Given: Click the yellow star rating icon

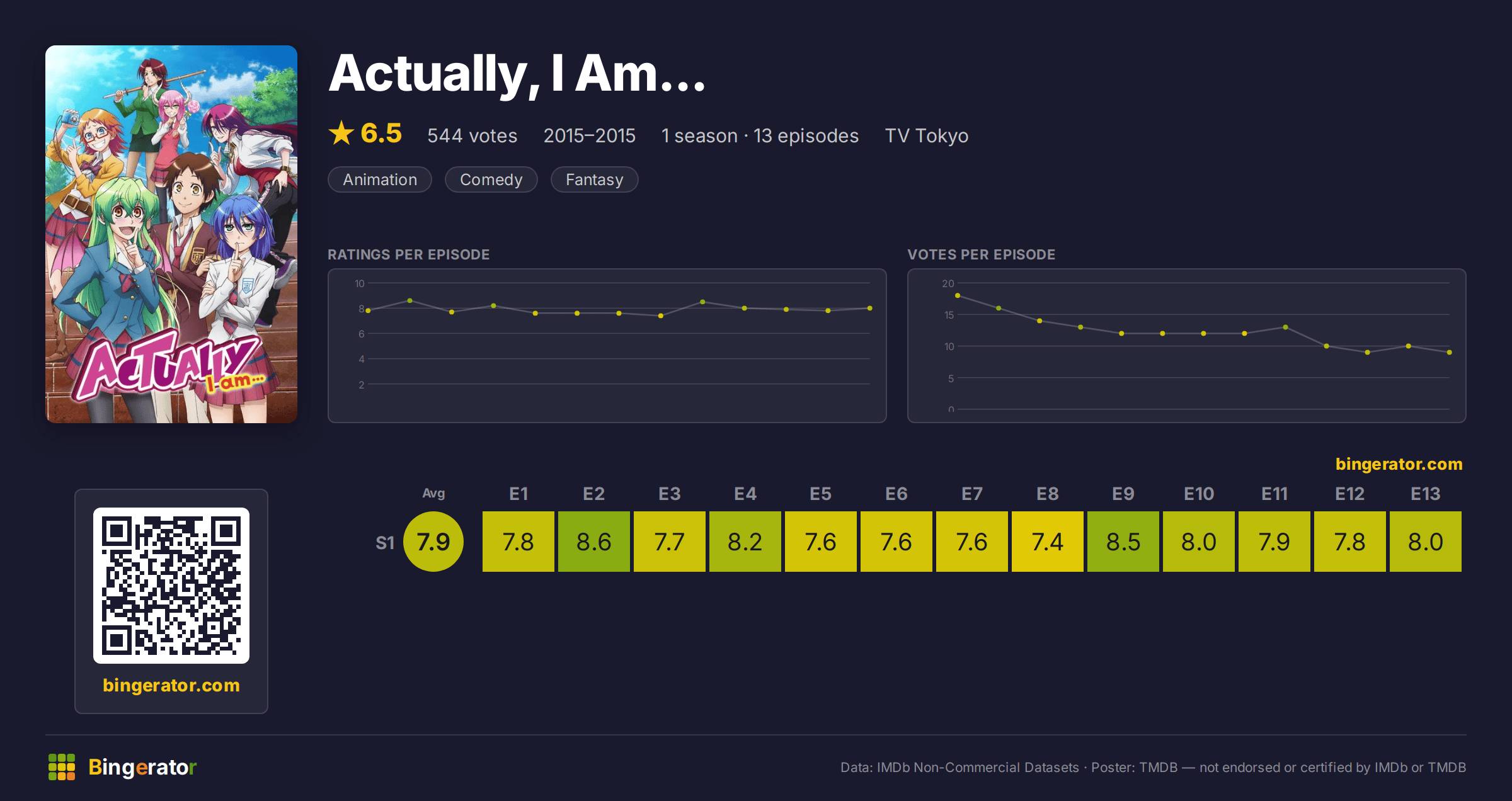Looking at the screenshot, I should pos(341,133).
